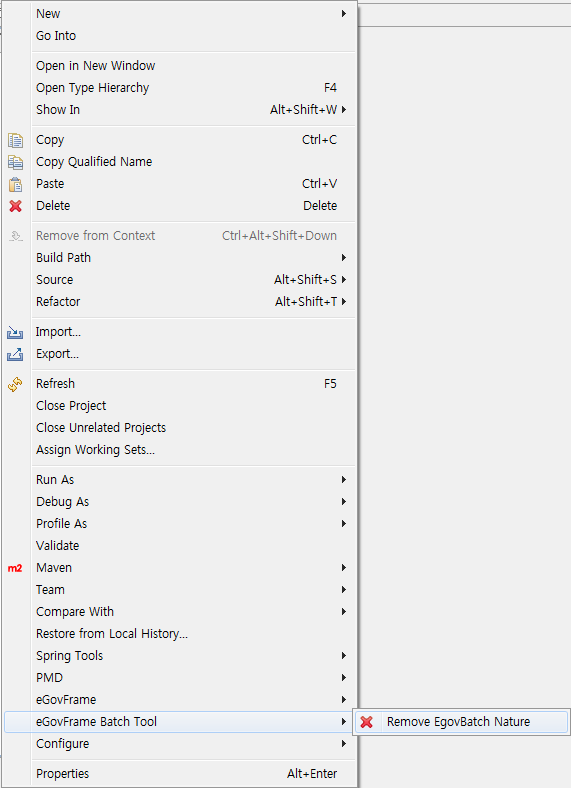
Task: Click the yellow Refresh arrows icon
Action: pos(15,384)
